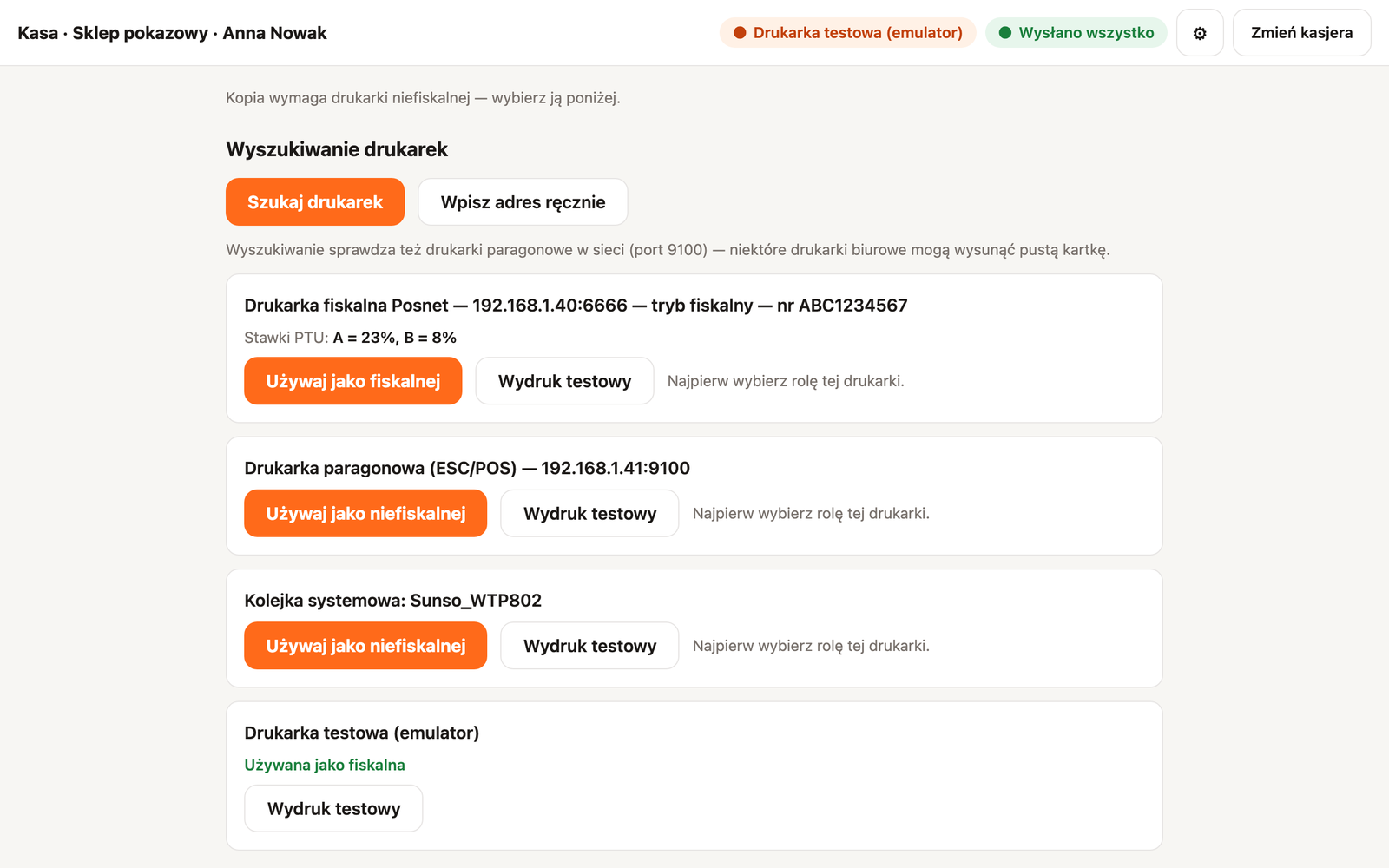Use Sunso_WTP802 queue as niefiskalnej
1389x868 pixels.
[365, 646]
